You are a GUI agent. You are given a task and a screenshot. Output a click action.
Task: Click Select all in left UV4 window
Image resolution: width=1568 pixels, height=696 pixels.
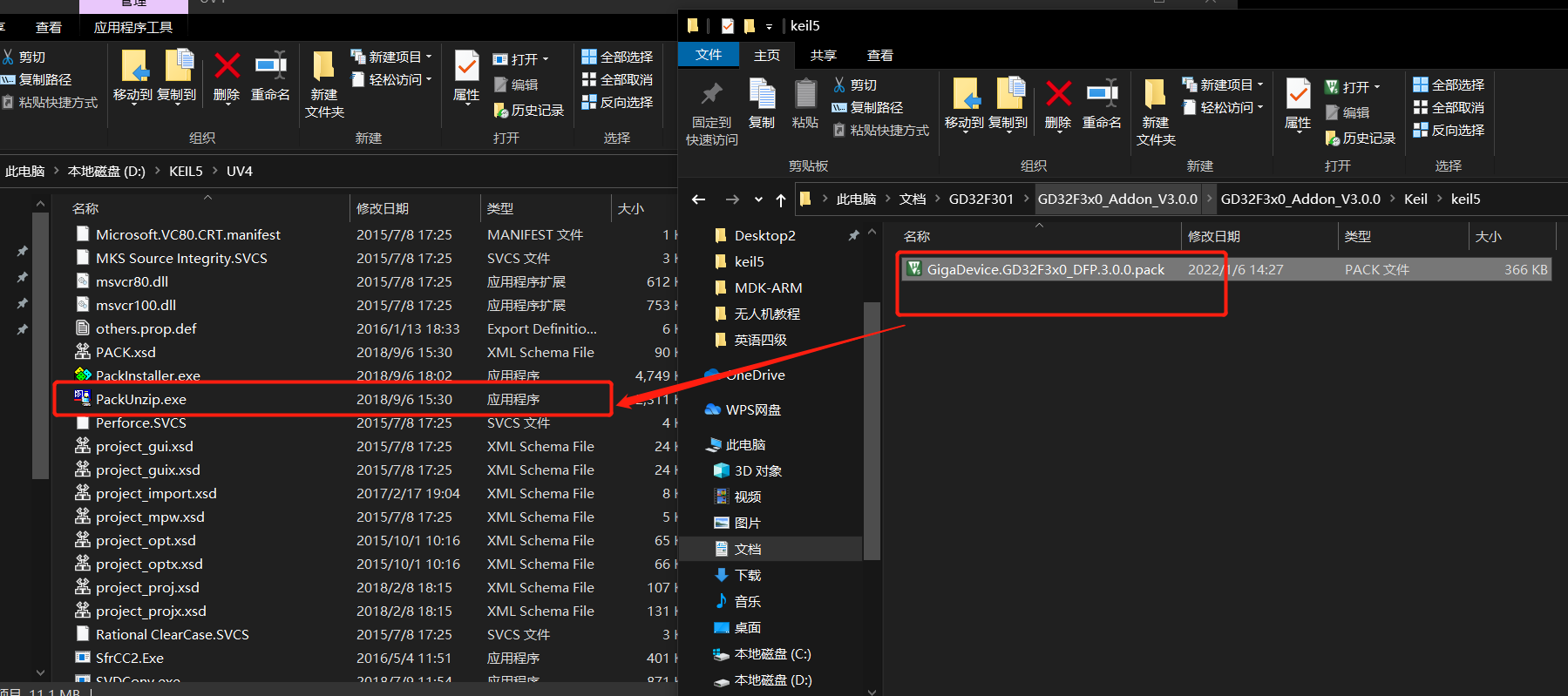coord(617,57)
